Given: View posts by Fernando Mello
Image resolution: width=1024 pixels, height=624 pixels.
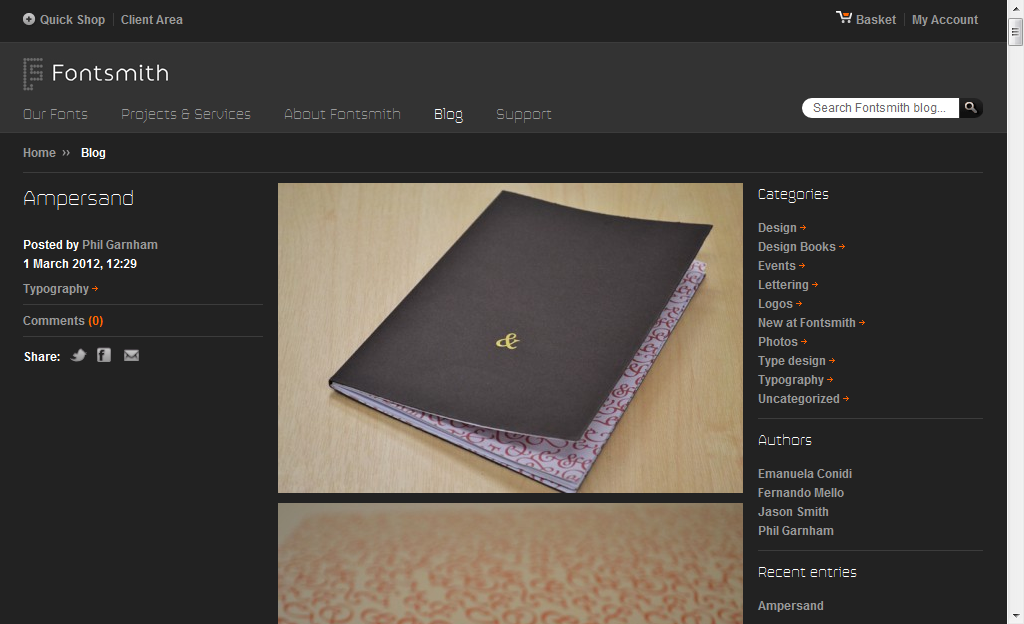Looking at the screenshot, I should (801, 493).
